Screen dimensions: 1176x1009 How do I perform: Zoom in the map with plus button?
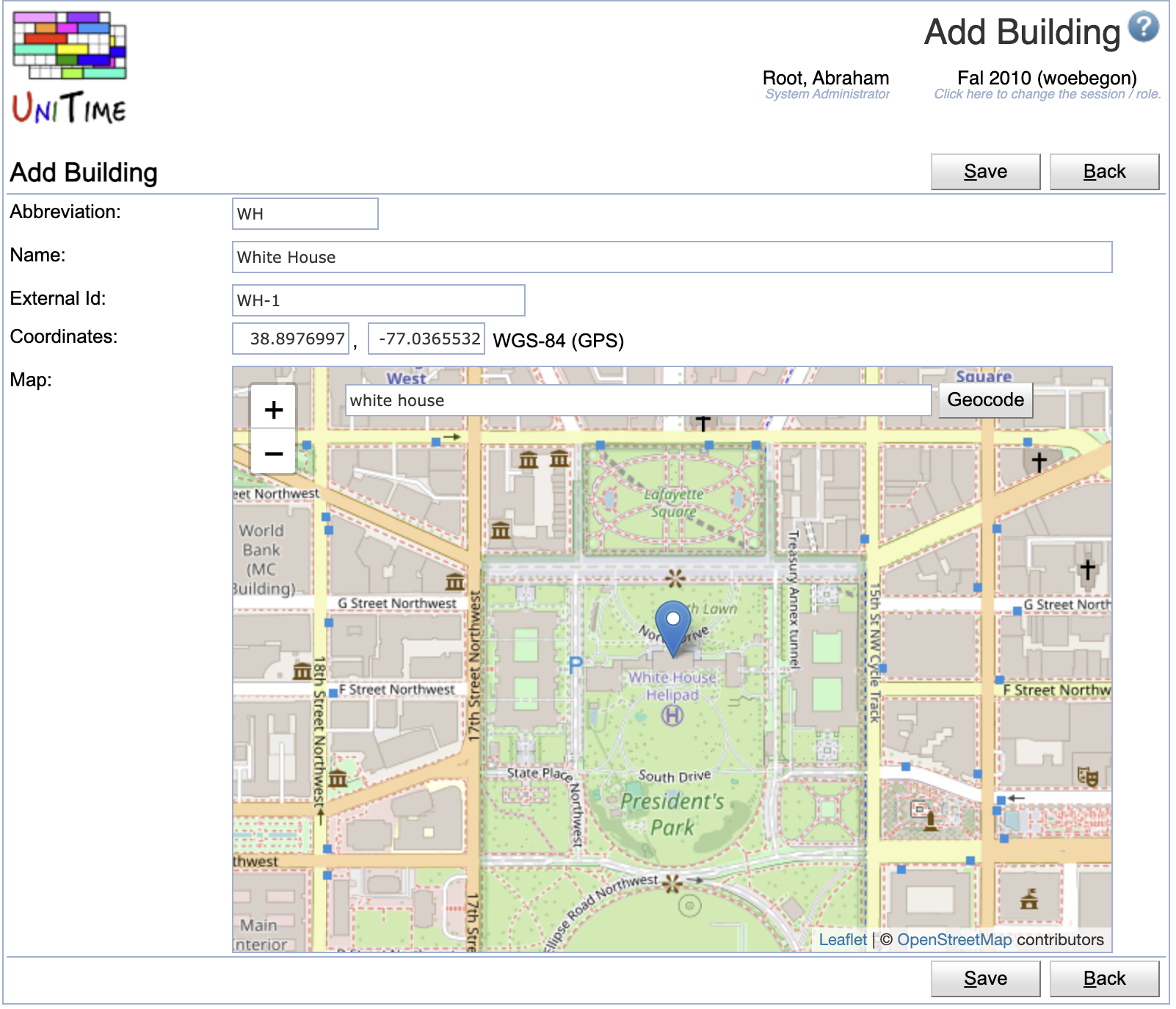[274, 409]
